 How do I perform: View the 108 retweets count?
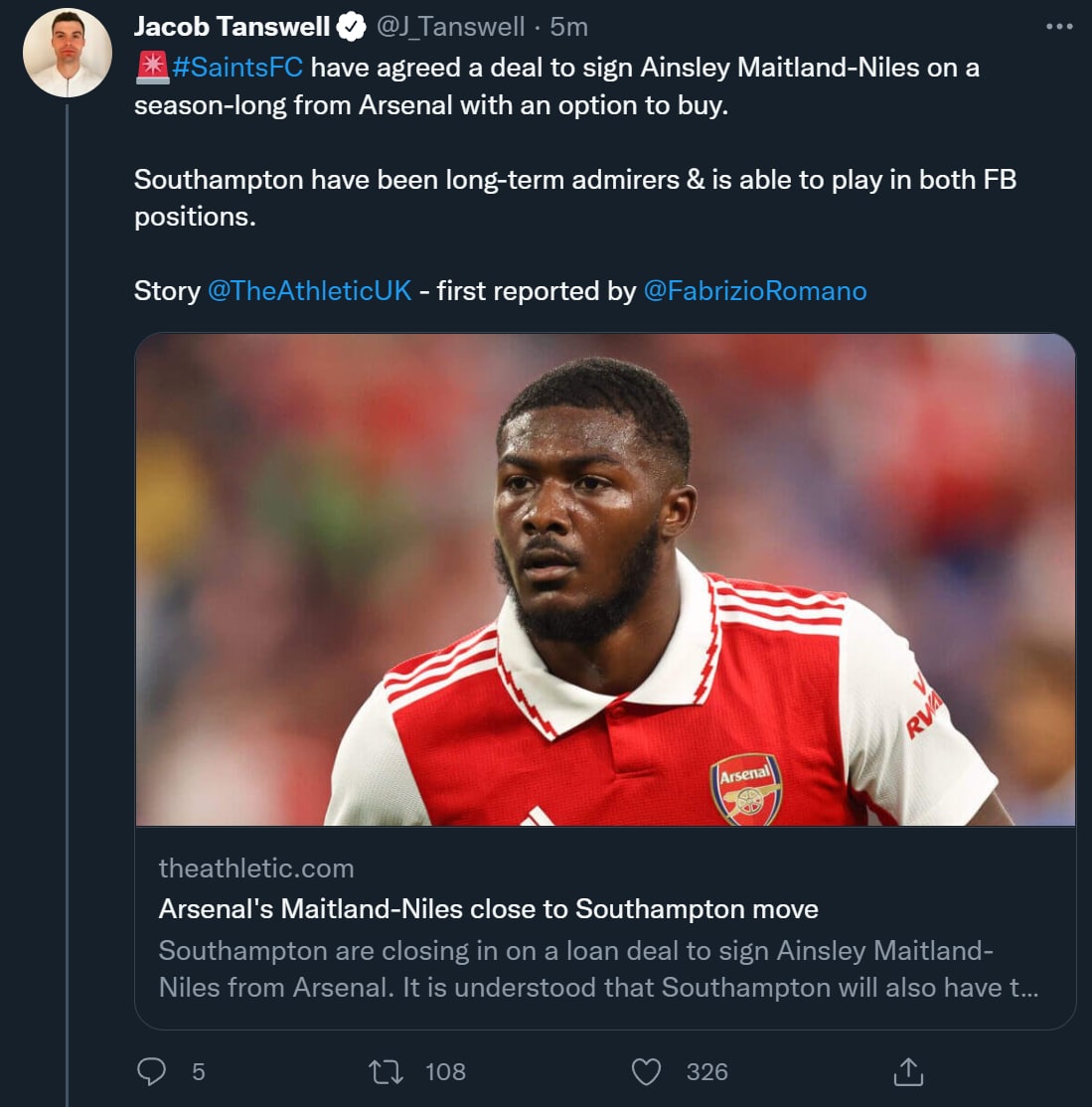(x=445, y=1071)
